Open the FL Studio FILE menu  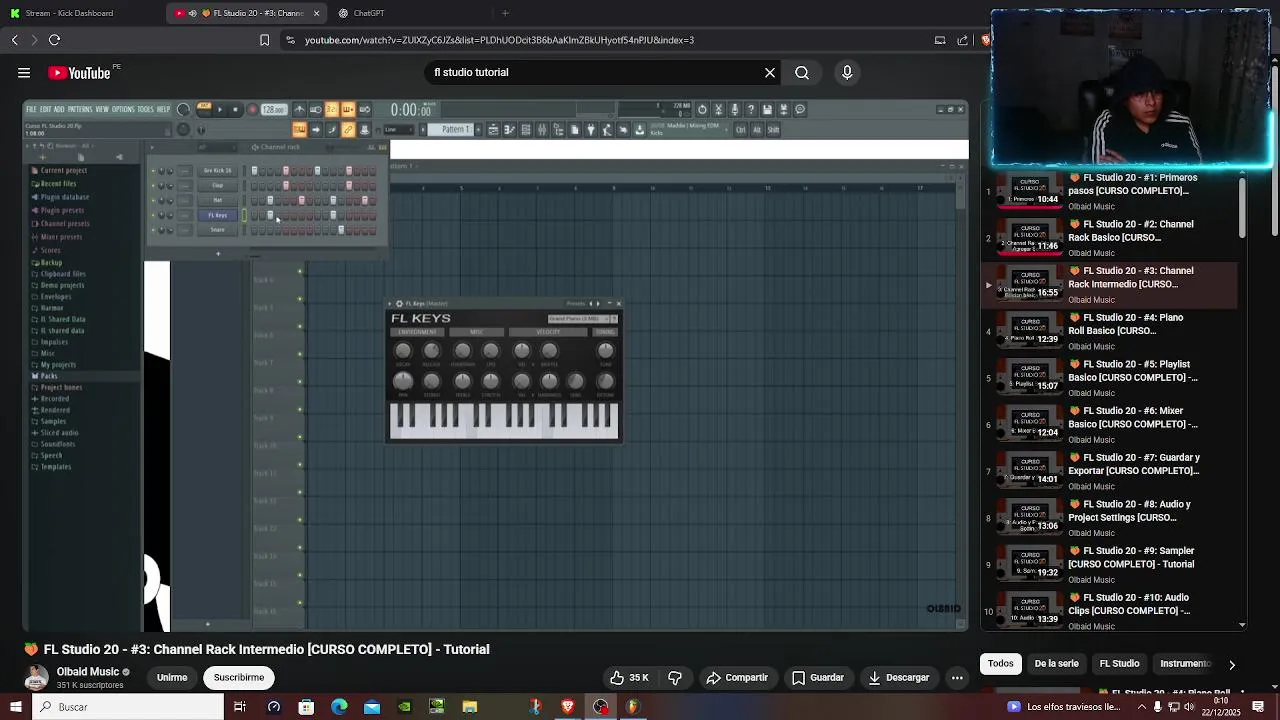coord(31,109)
